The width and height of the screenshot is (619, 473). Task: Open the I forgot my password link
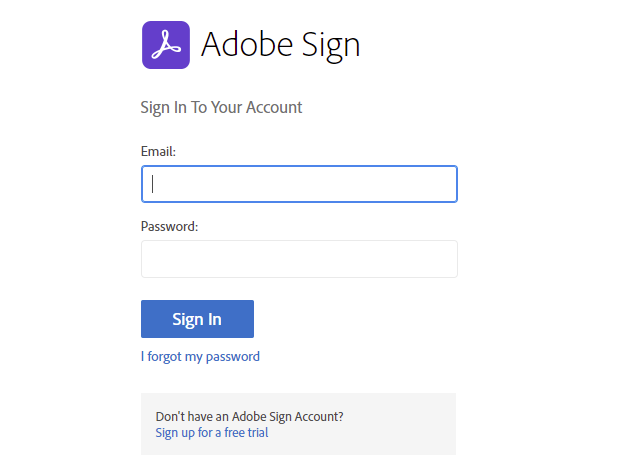200,356
